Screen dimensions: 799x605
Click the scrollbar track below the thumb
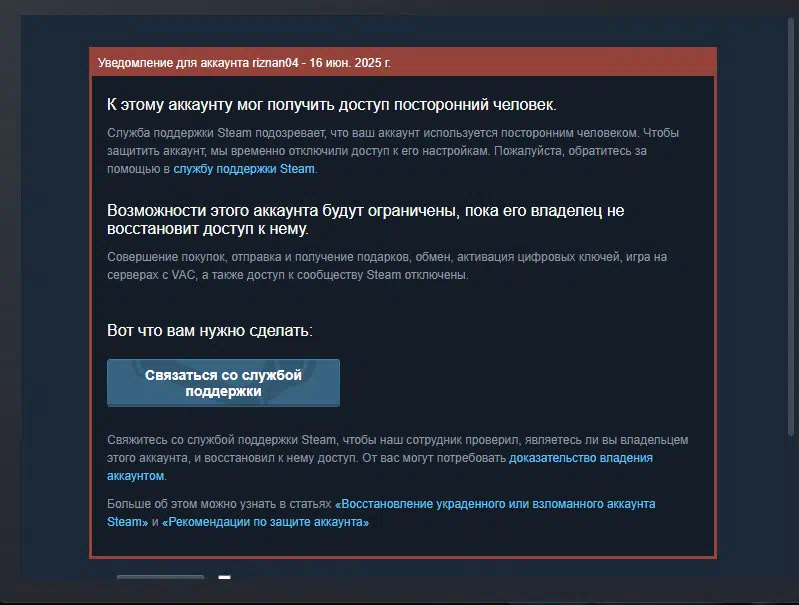point(791,510)
